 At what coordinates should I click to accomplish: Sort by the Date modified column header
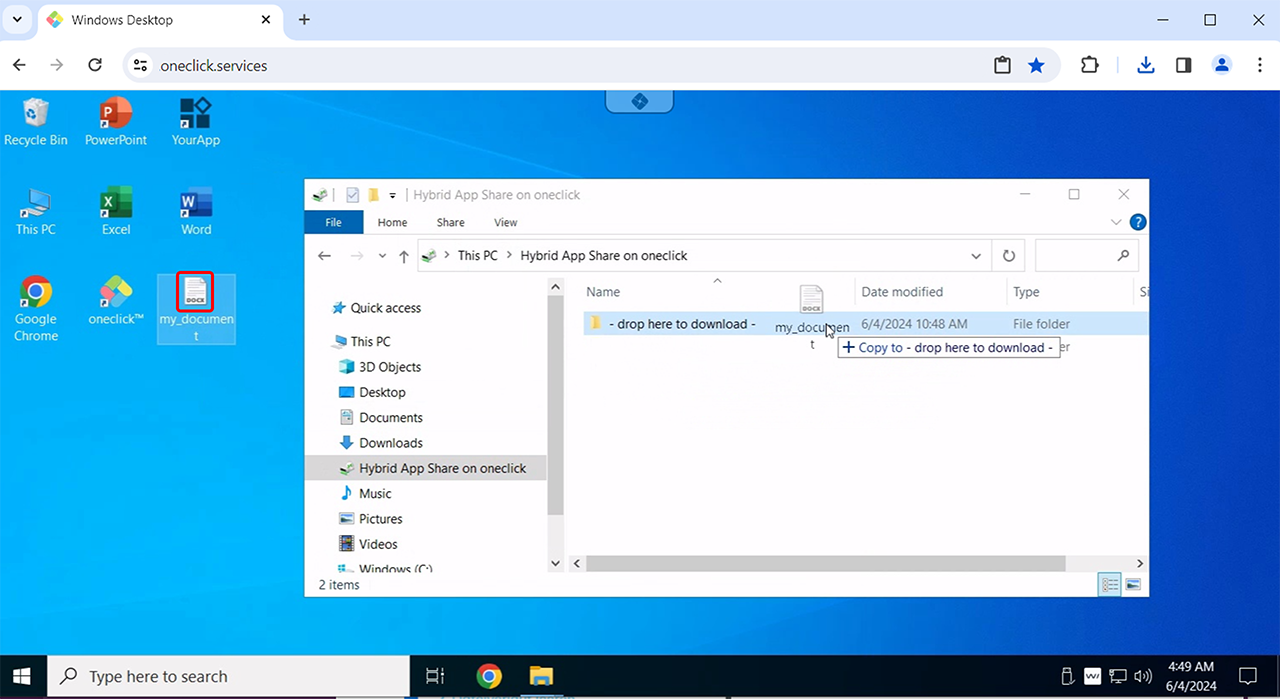click(902, 292)
